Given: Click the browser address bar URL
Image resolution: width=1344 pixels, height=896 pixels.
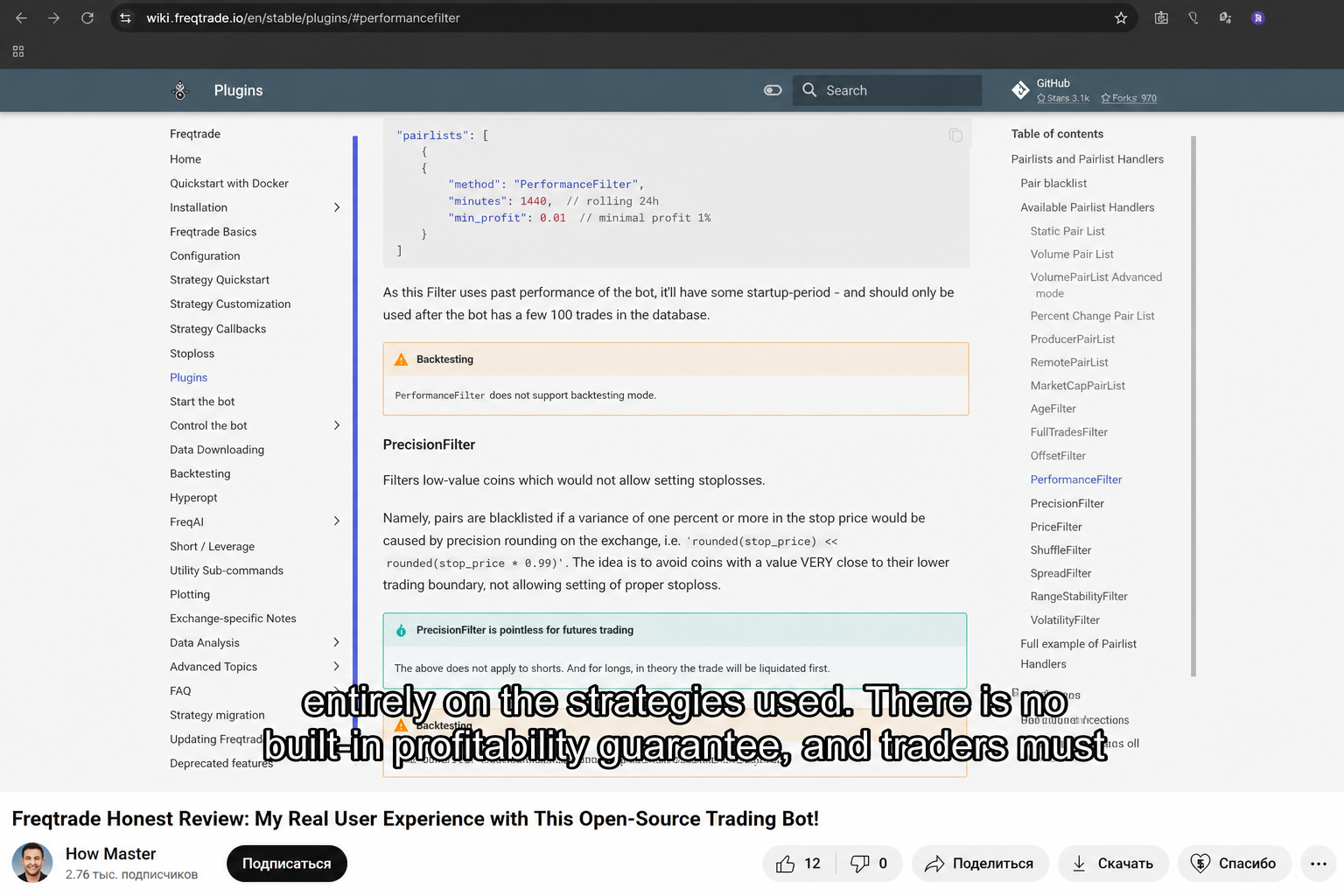Looking at the screenshot, I should click(303, 17).
